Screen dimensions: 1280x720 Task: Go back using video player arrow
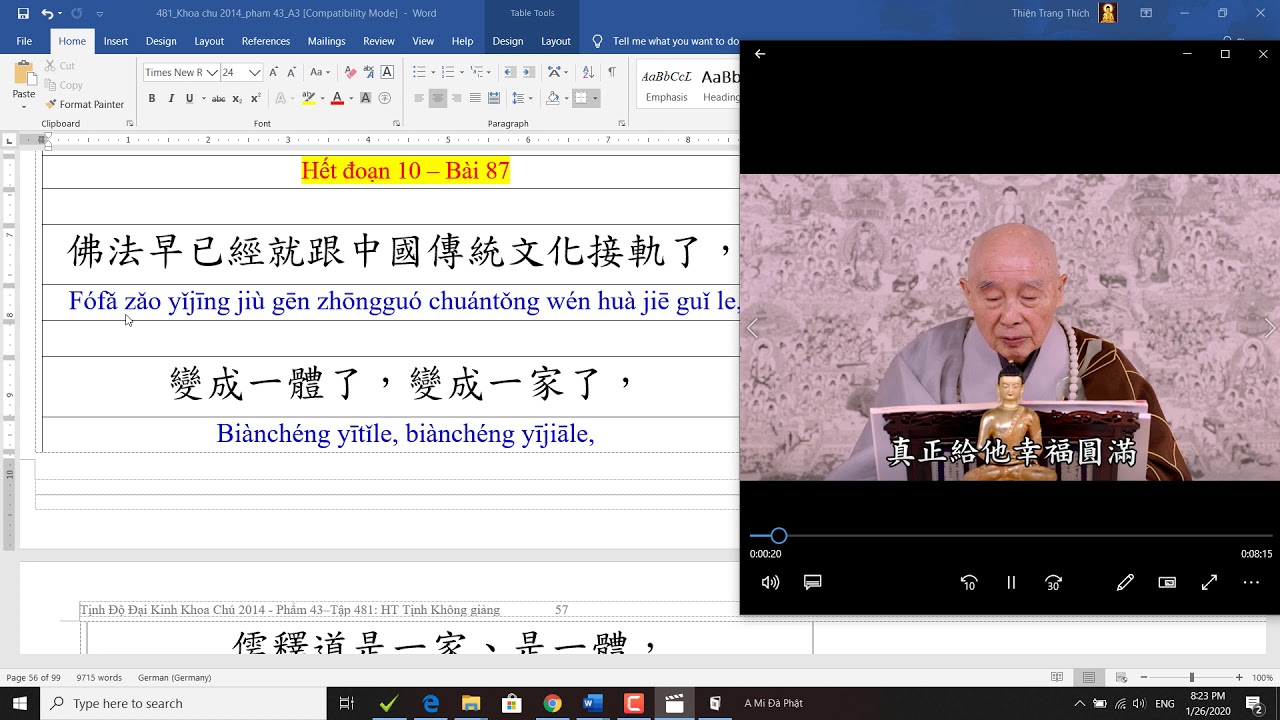point(760,54)
